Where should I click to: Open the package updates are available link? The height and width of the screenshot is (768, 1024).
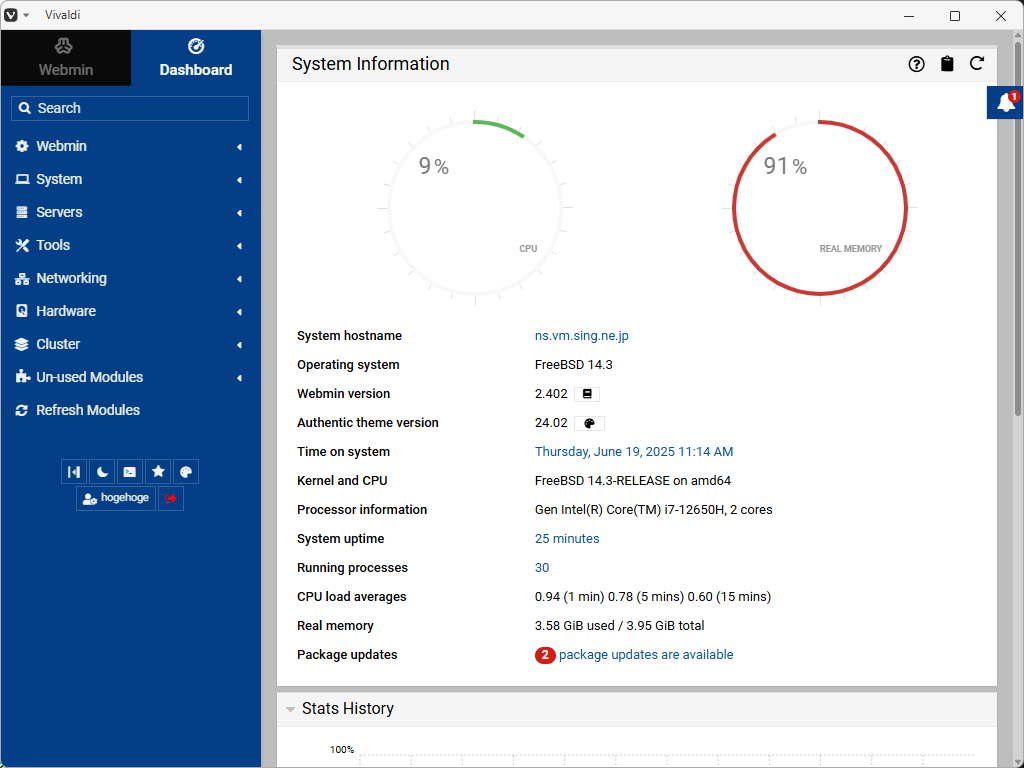click(x=646, y=654)
